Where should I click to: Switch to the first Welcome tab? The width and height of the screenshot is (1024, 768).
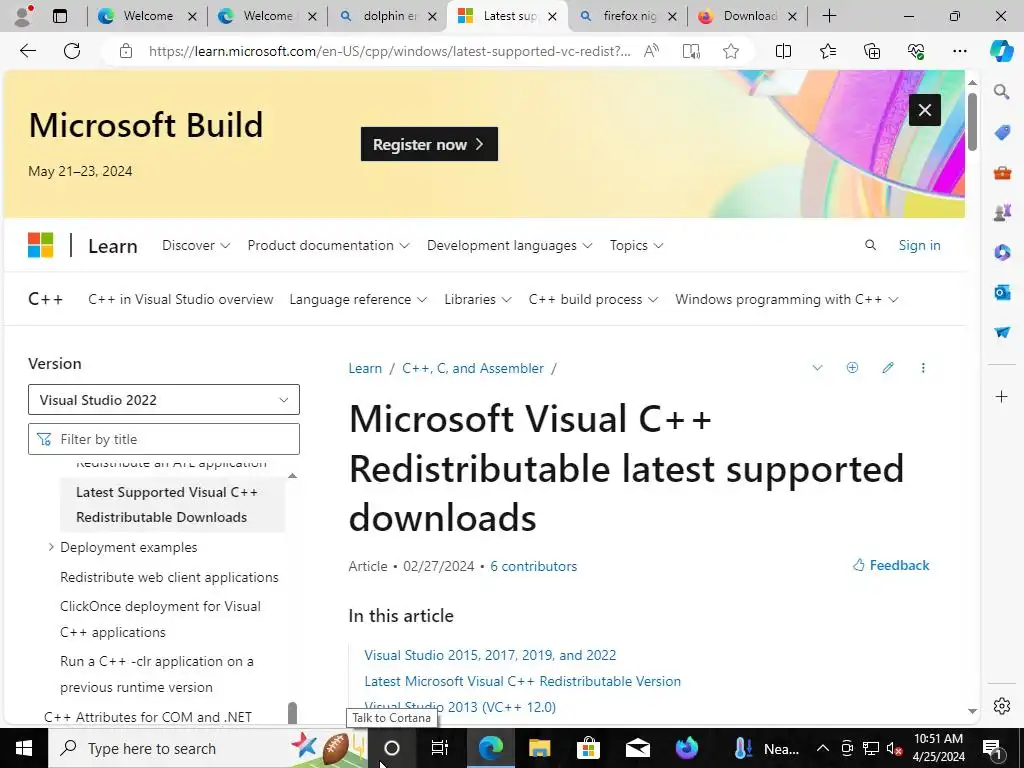147,16
